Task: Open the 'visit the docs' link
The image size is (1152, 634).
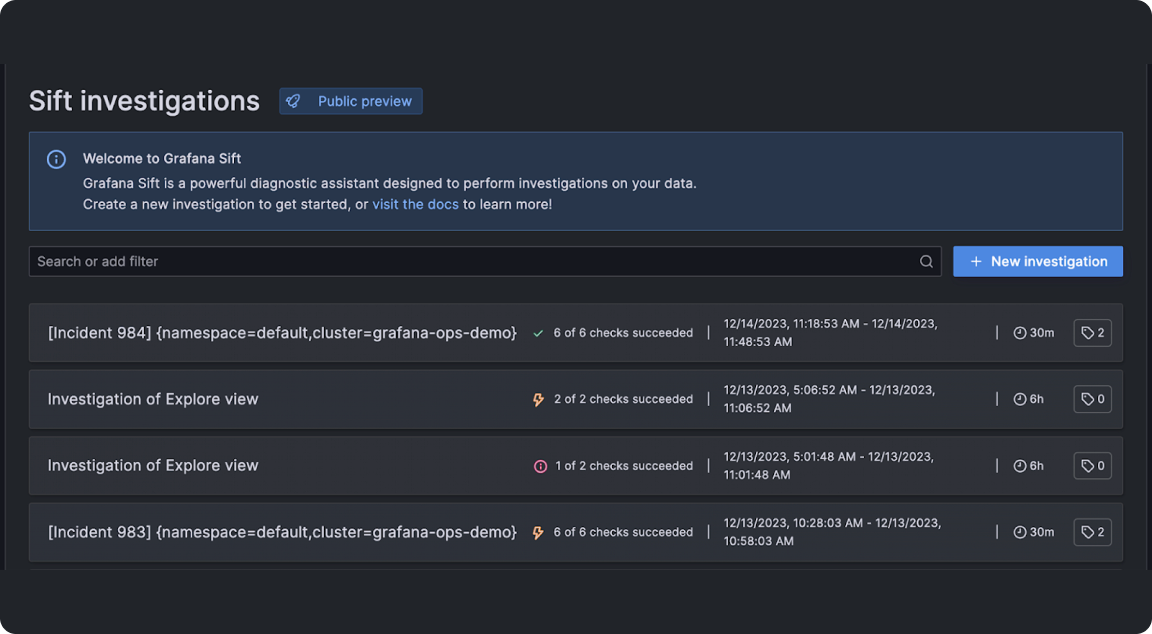Action: click(415, 204)
